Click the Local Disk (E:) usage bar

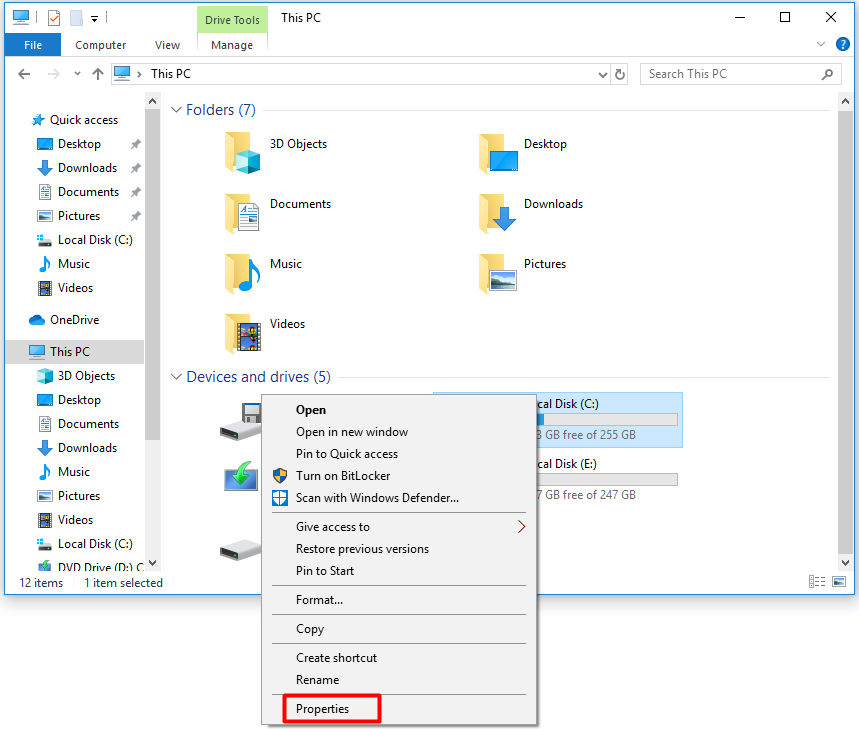coord(607,480)
